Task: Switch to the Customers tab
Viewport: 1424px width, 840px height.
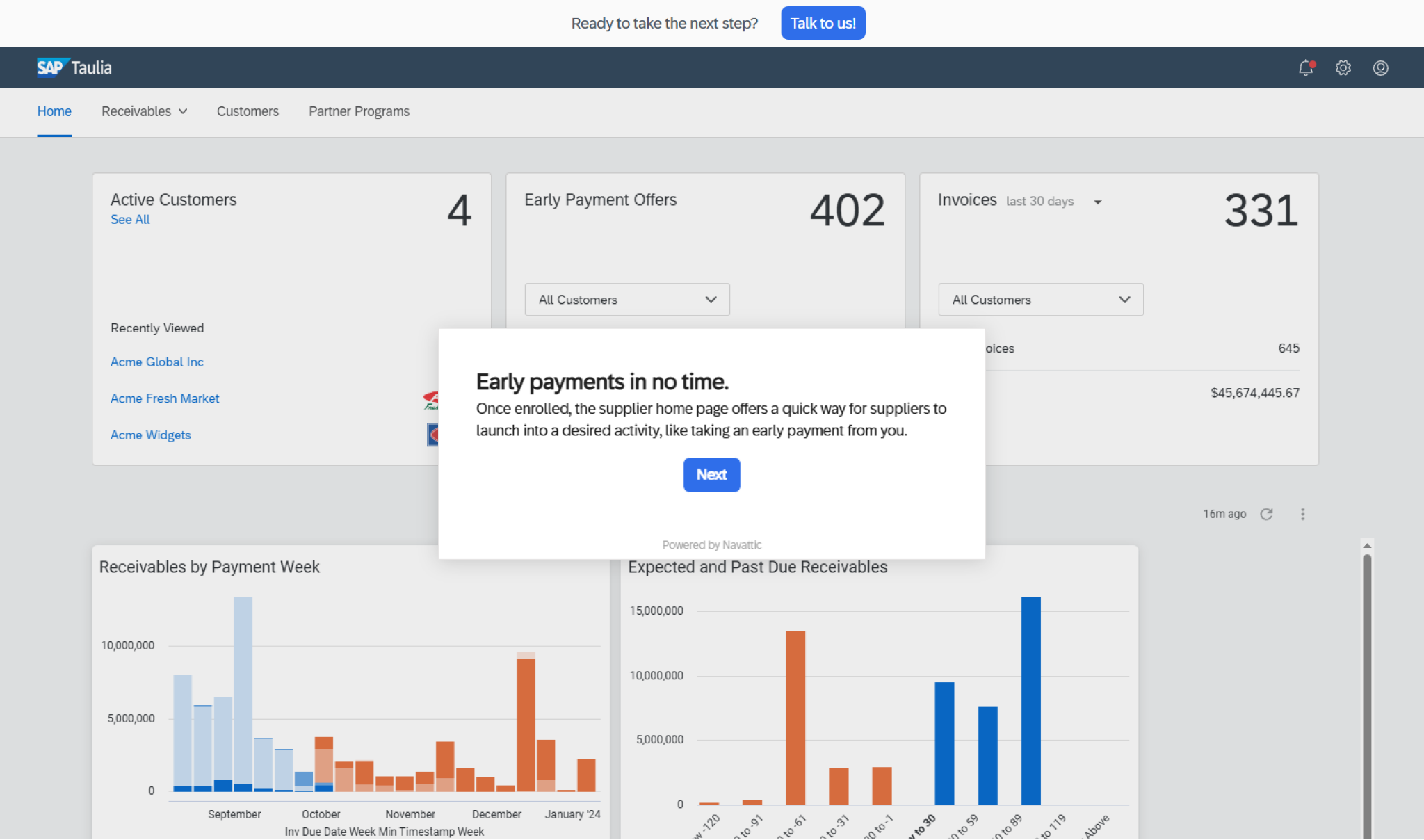Action: tap(248, 111)
